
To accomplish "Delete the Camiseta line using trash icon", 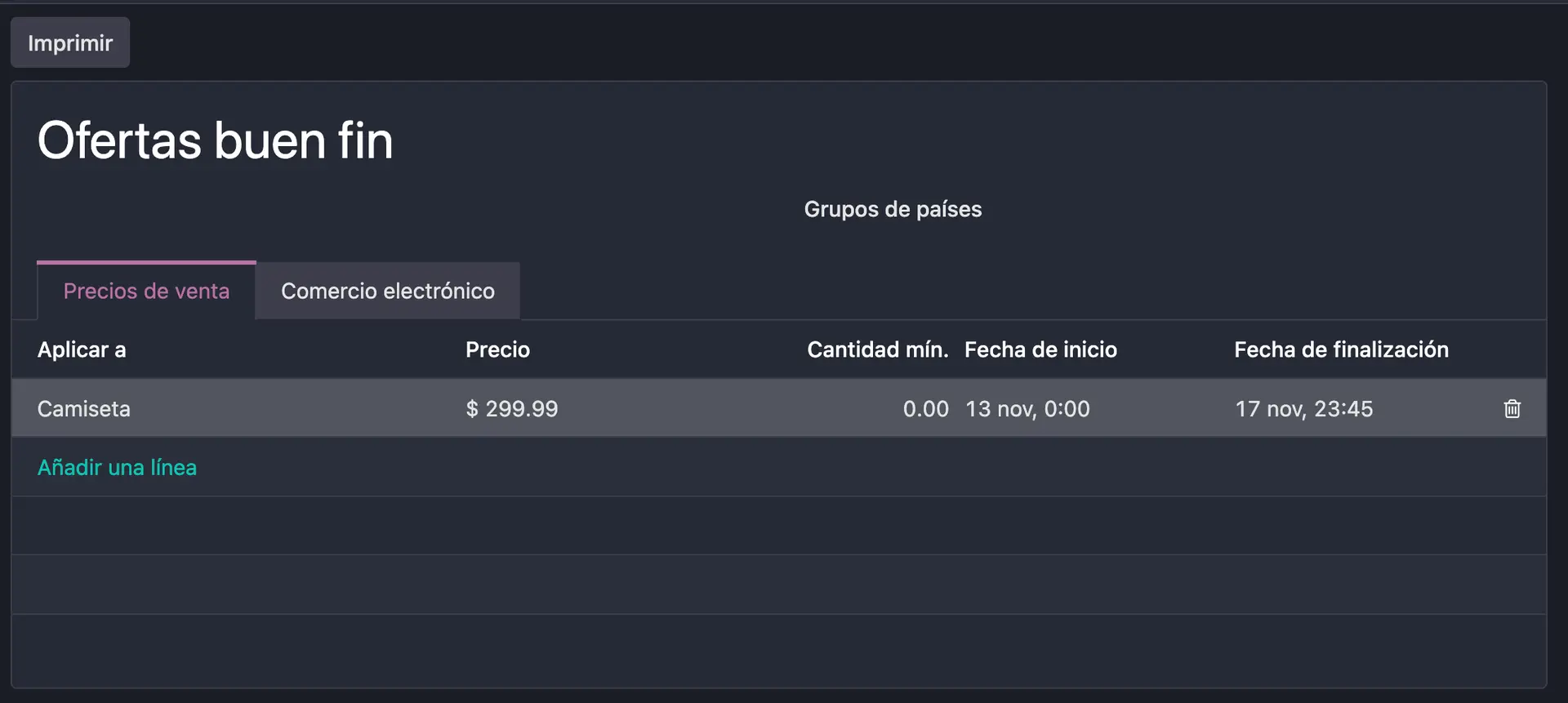I will [x=1512, y=409].
